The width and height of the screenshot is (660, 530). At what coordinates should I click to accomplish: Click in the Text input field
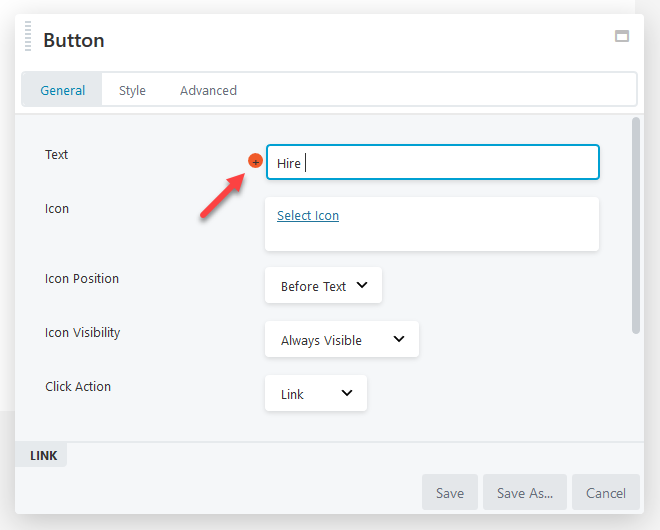(433, 162)
